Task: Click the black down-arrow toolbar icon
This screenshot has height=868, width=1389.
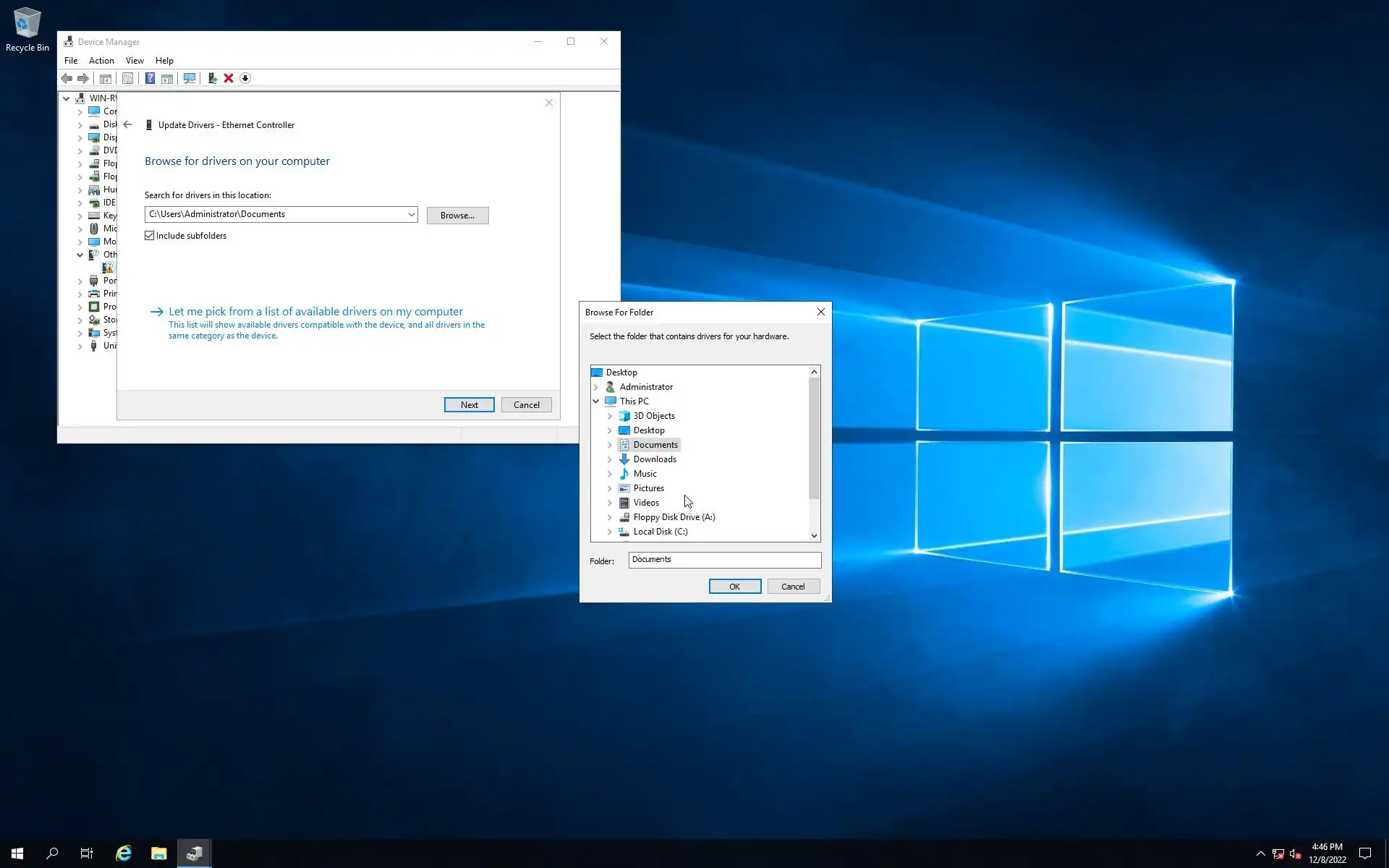Action: pos(245,78)
